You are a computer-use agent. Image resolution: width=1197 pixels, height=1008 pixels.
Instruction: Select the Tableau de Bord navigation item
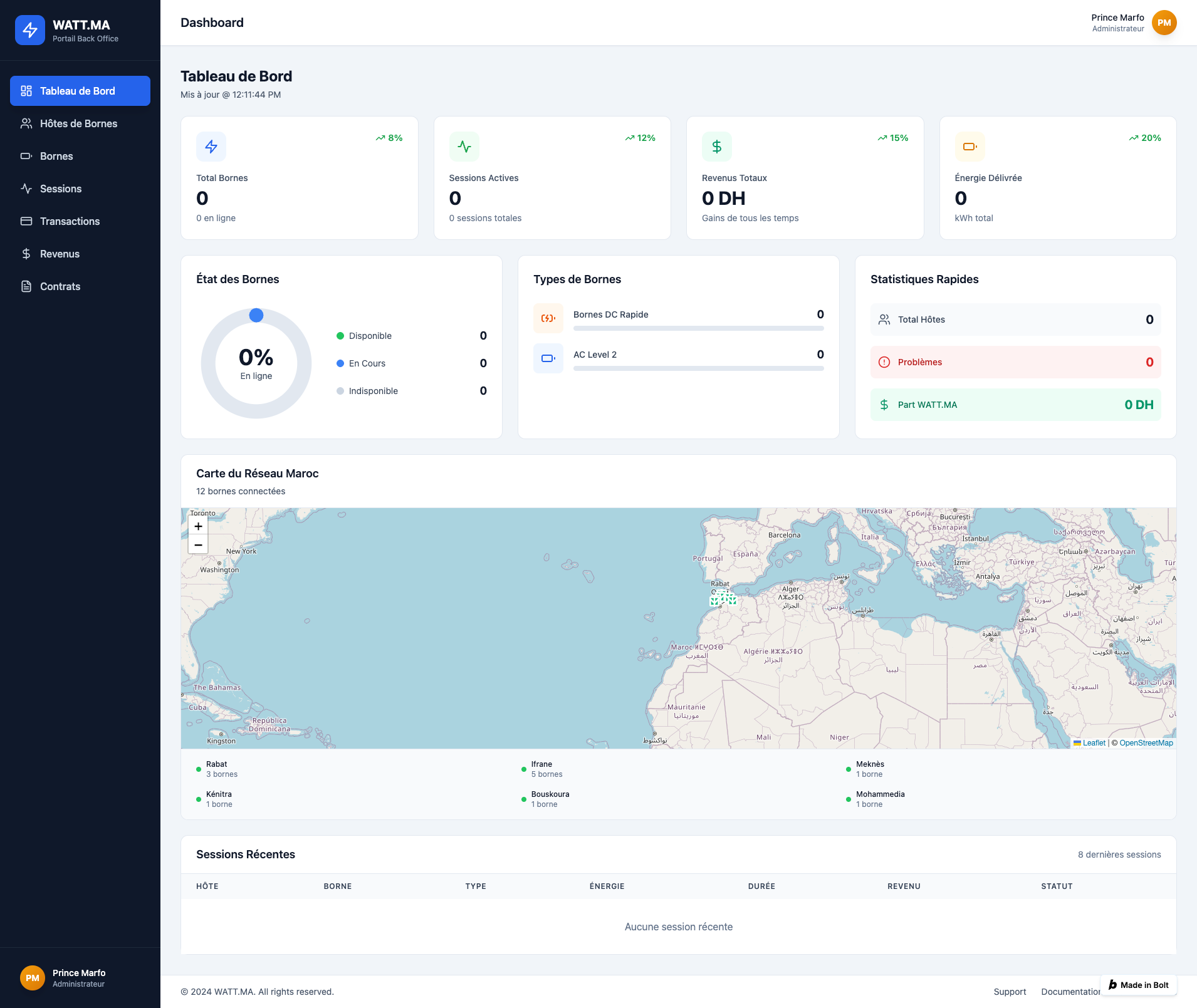[x=80, y=91]
